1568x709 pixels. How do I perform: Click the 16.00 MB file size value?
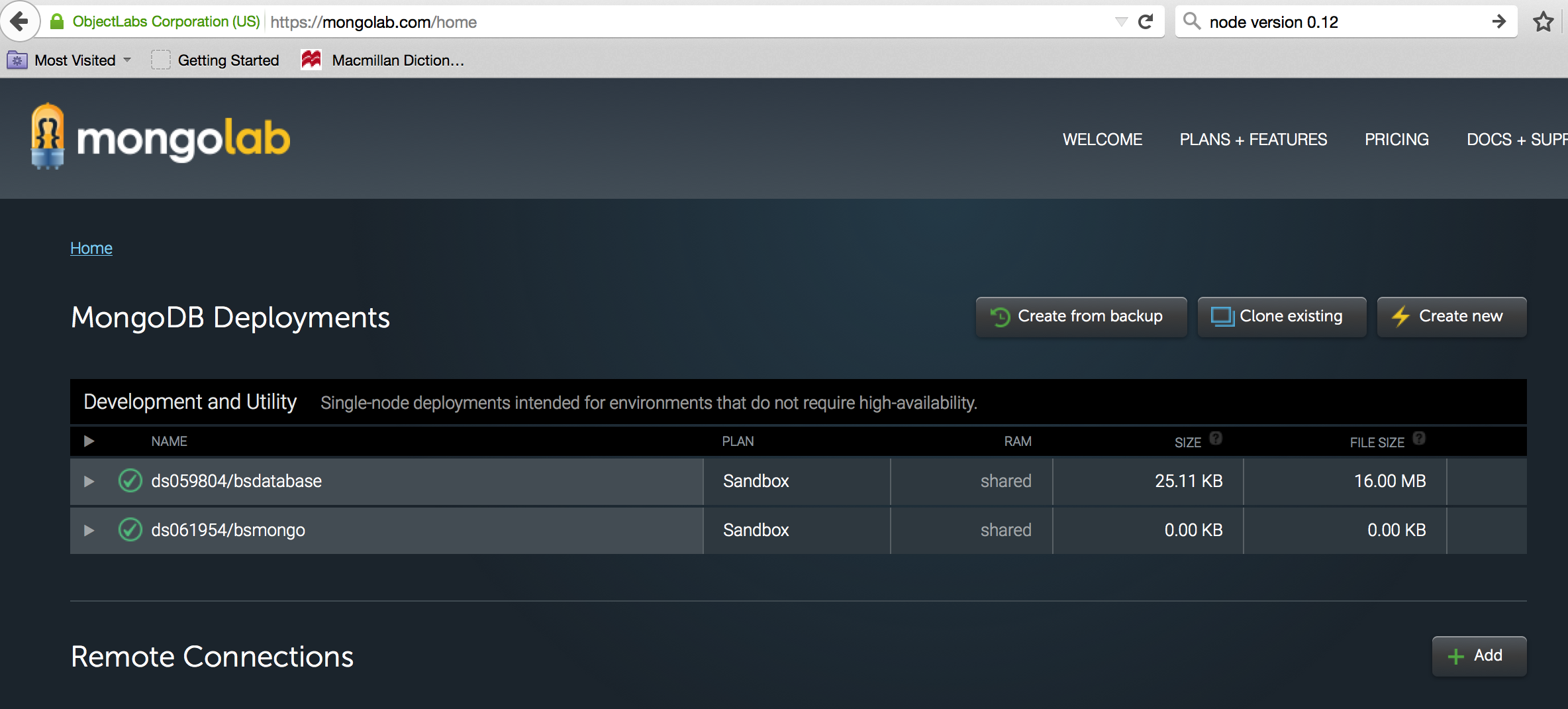point(1390,481)
